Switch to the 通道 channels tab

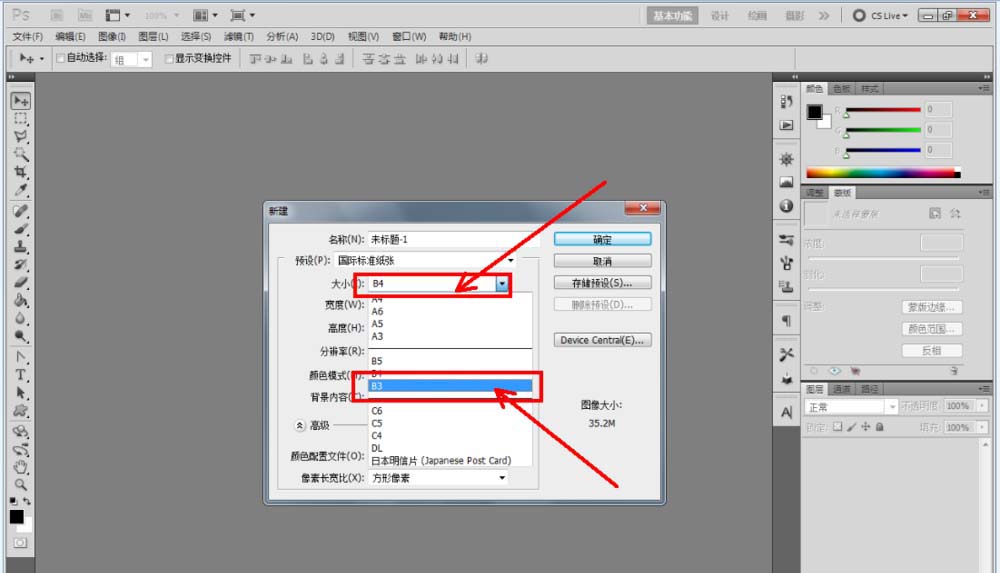tap(841, 389)
